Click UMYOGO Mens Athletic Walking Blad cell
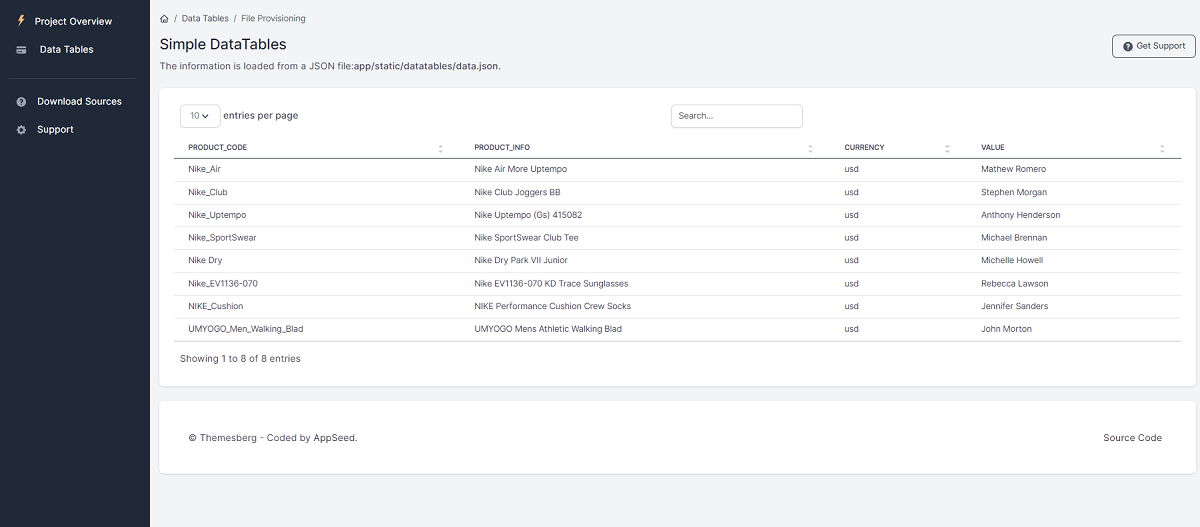The width and height of the screenshot is (1200, 527). pos(548,329)
